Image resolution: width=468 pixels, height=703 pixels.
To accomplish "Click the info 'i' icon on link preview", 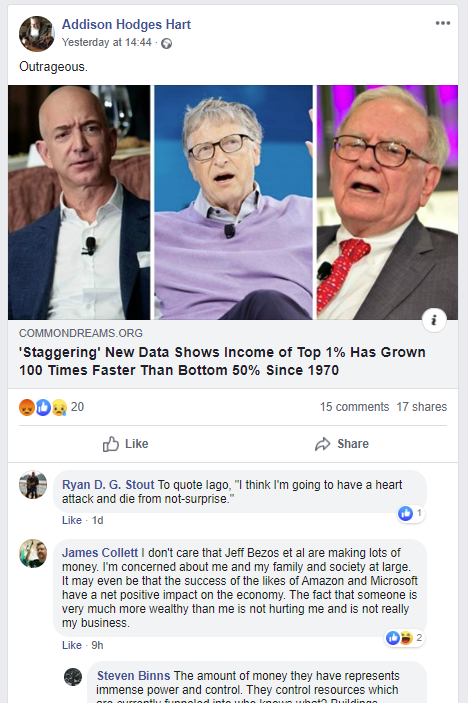I will click(x=434, y=320).
